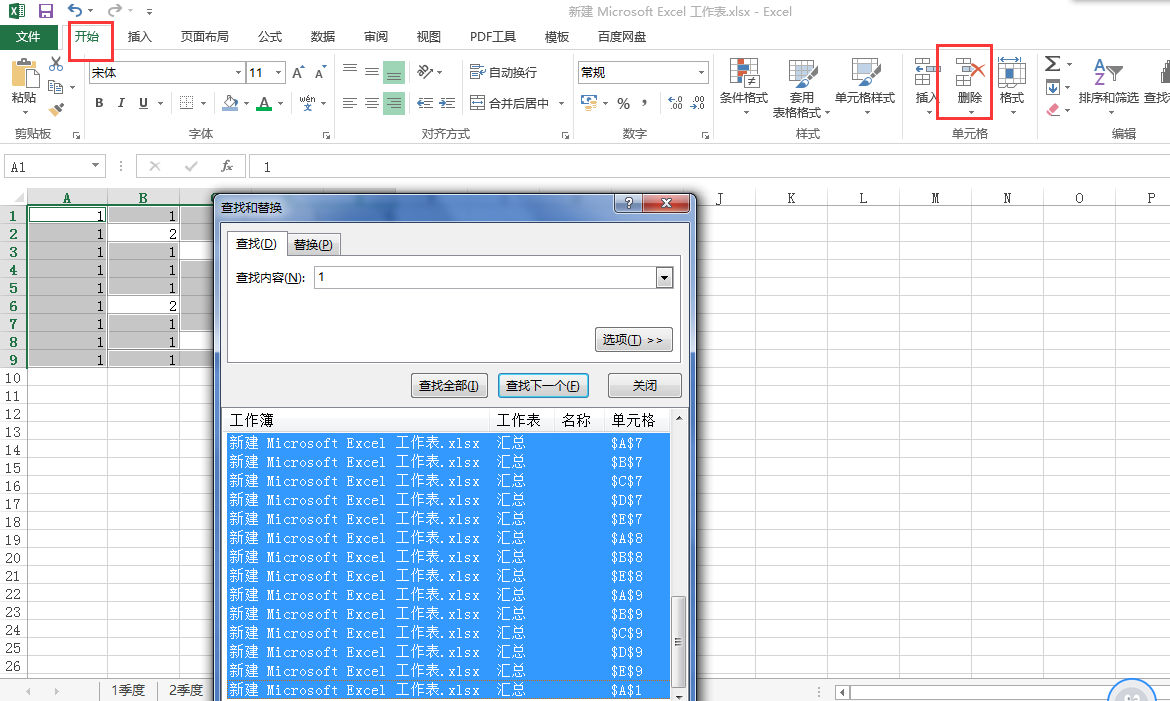Click the text orientation icon
This screenshot has width=1170, height=701.
tap(425, 72)
